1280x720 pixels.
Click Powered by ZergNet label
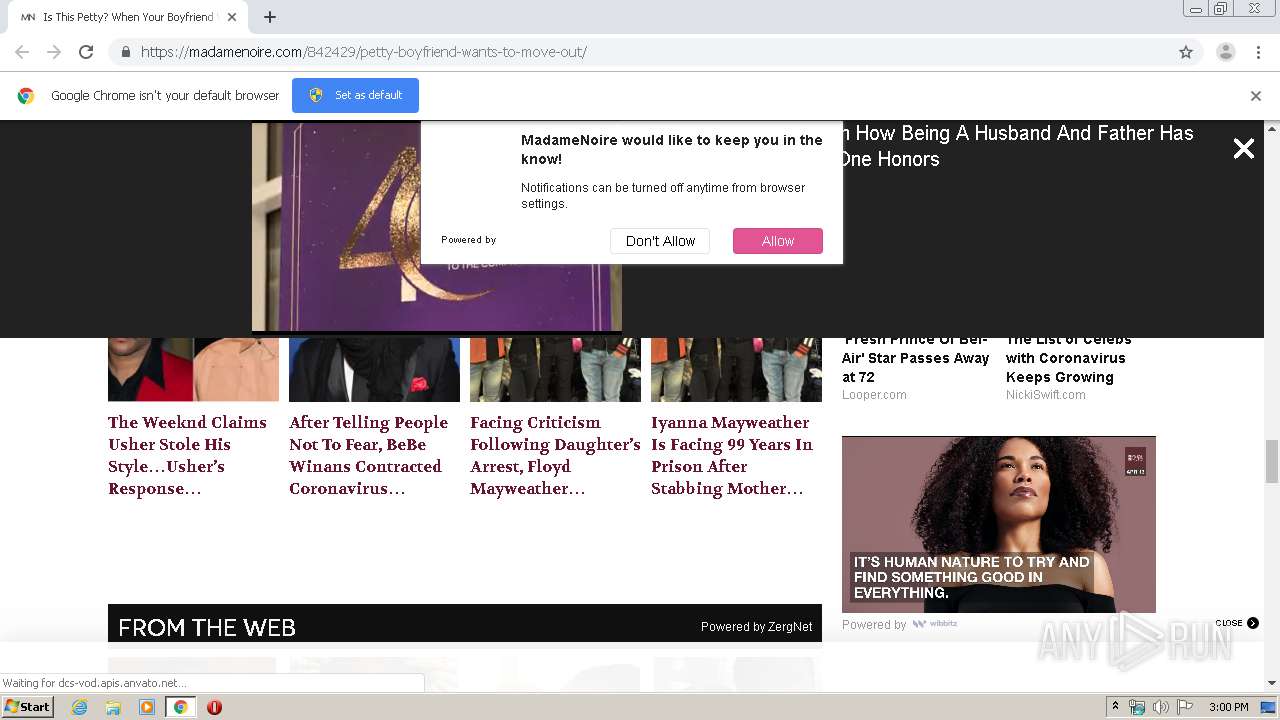point(756,627)
